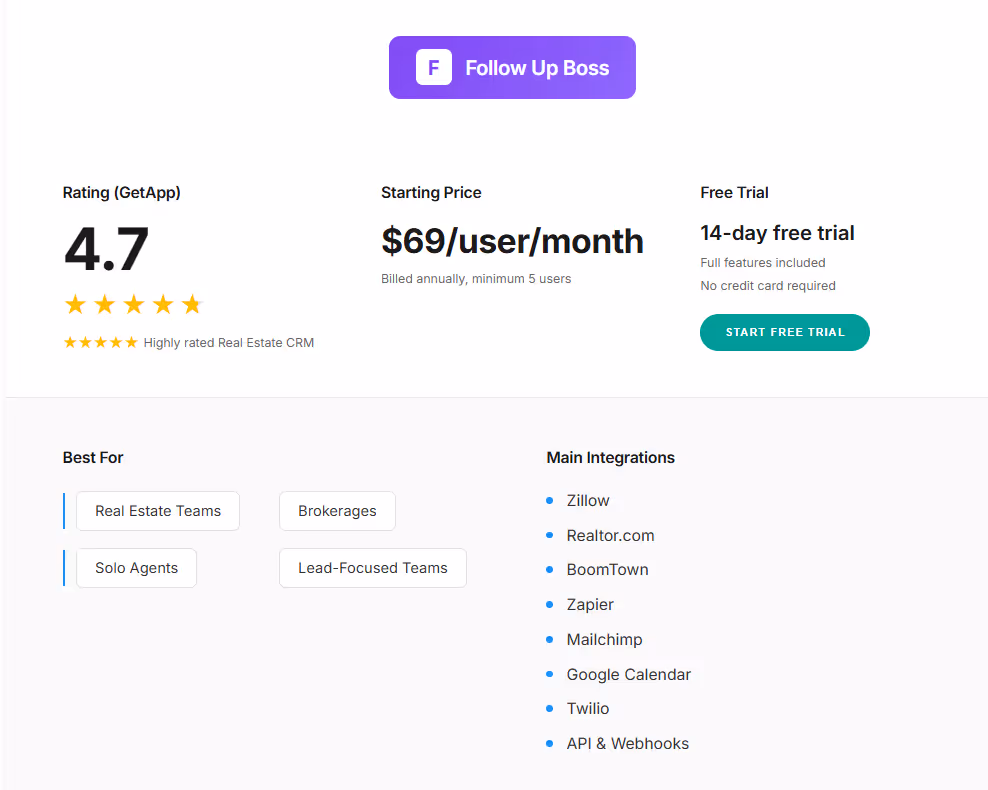The width and height of the screenshot is (988, 790).
Task: Click the large five-star rating row
Action: (x=134, y=305)
